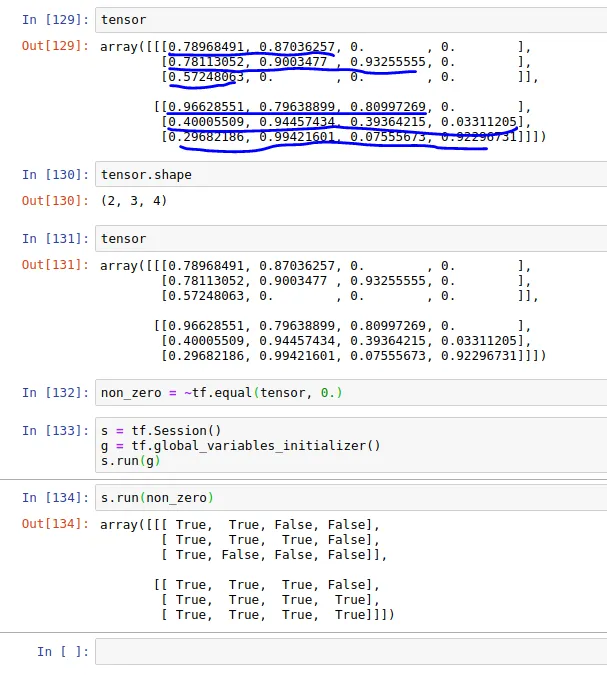Screen dimensions: 607x675
Task: Click value 0.78968491 in Out[129]
Action: click(206, 46)
